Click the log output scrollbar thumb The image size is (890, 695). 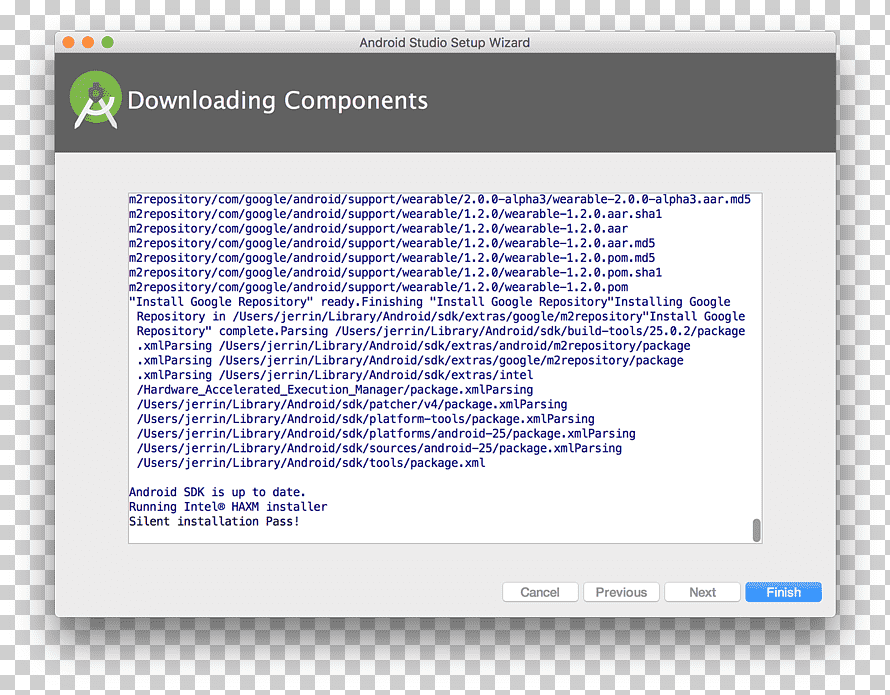pyautogui.click(x=756, y=530)
